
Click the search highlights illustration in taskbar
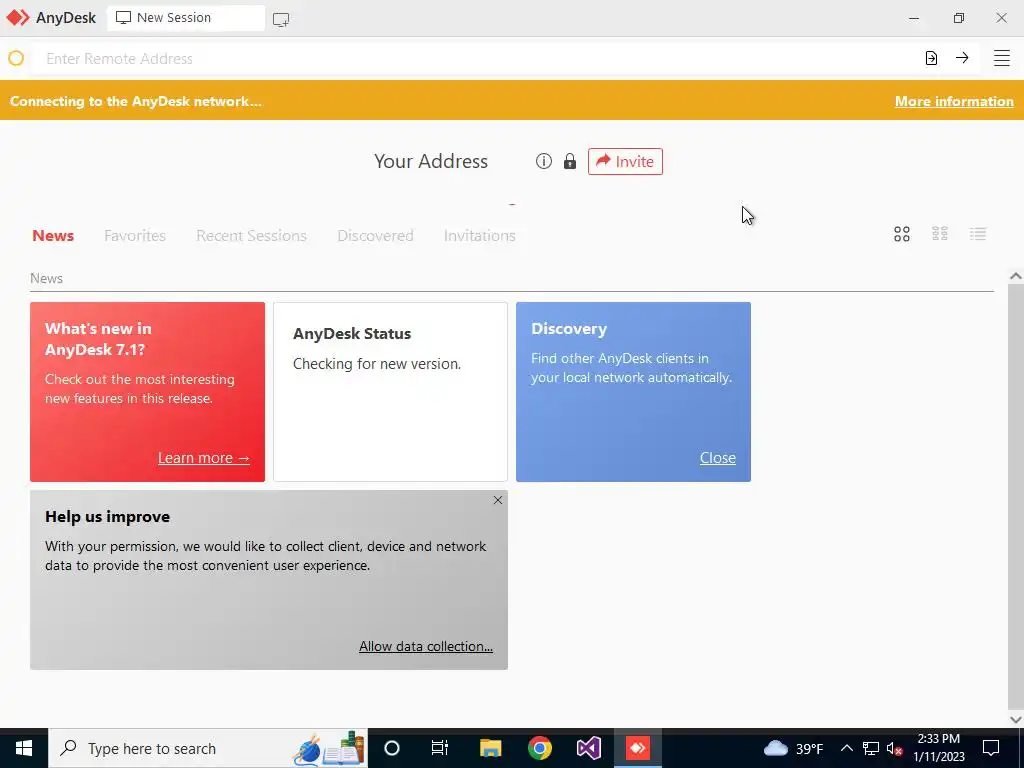(328, 748)
